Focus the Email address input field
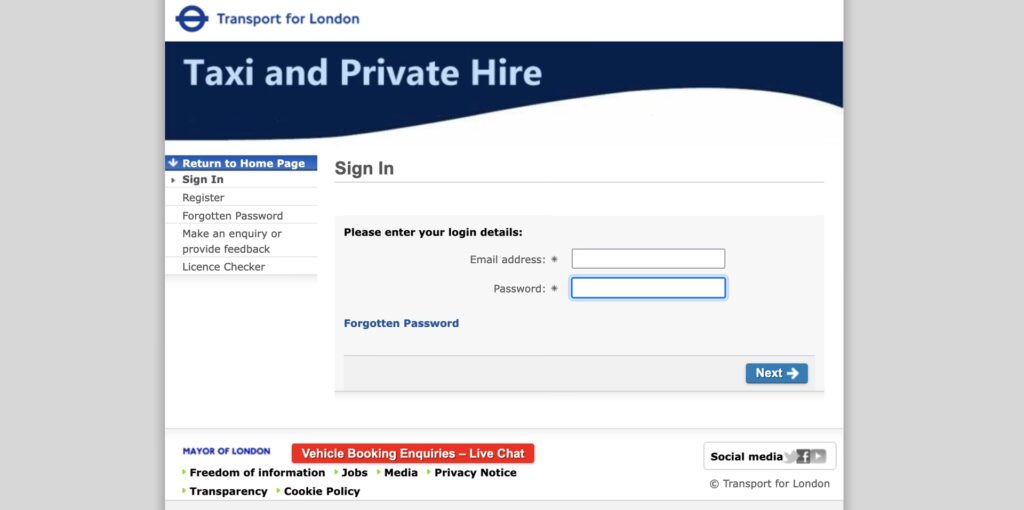 [x=648, y=259]
